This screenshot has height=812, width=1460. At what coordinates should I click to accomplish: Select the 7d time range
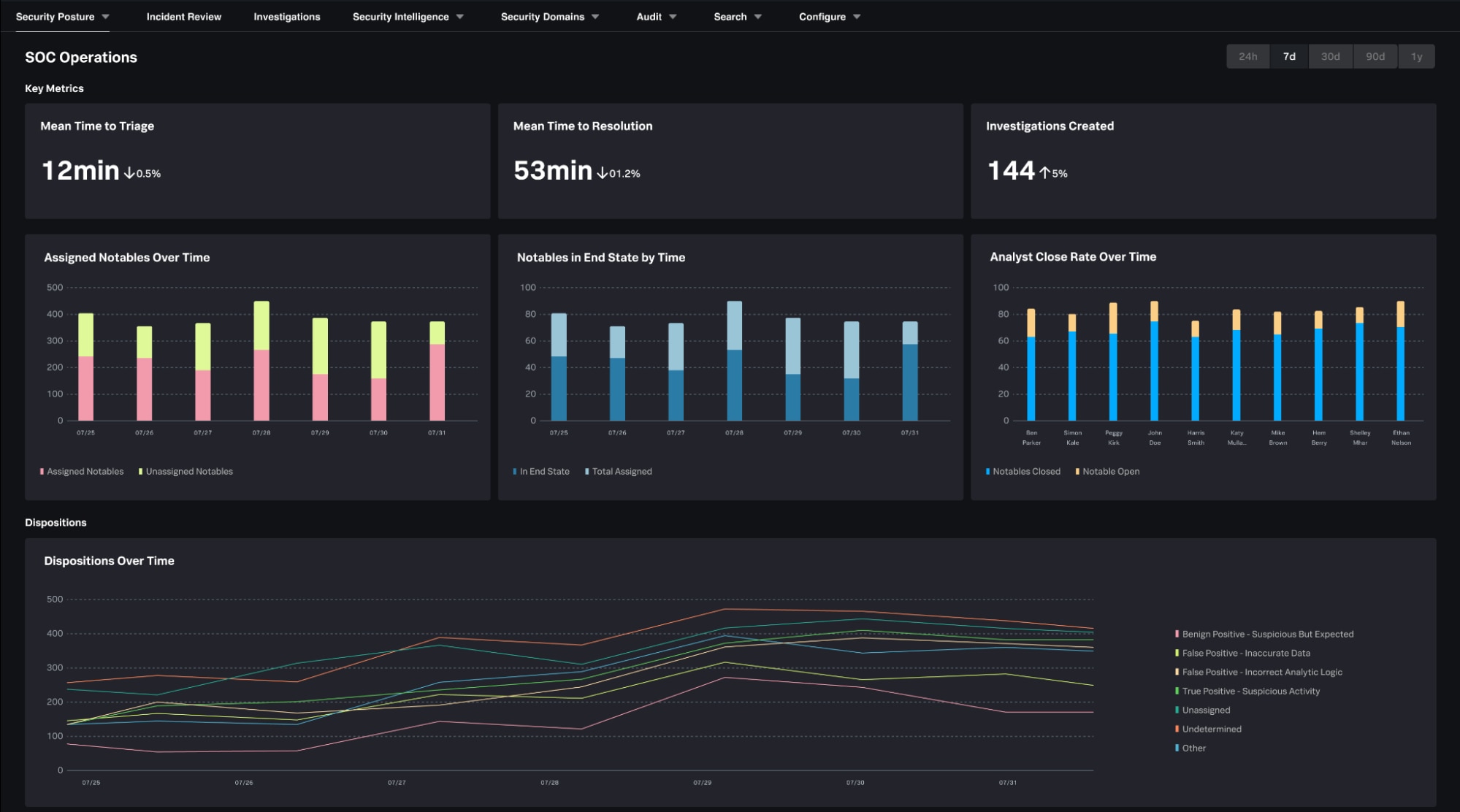coord(1289,56)
